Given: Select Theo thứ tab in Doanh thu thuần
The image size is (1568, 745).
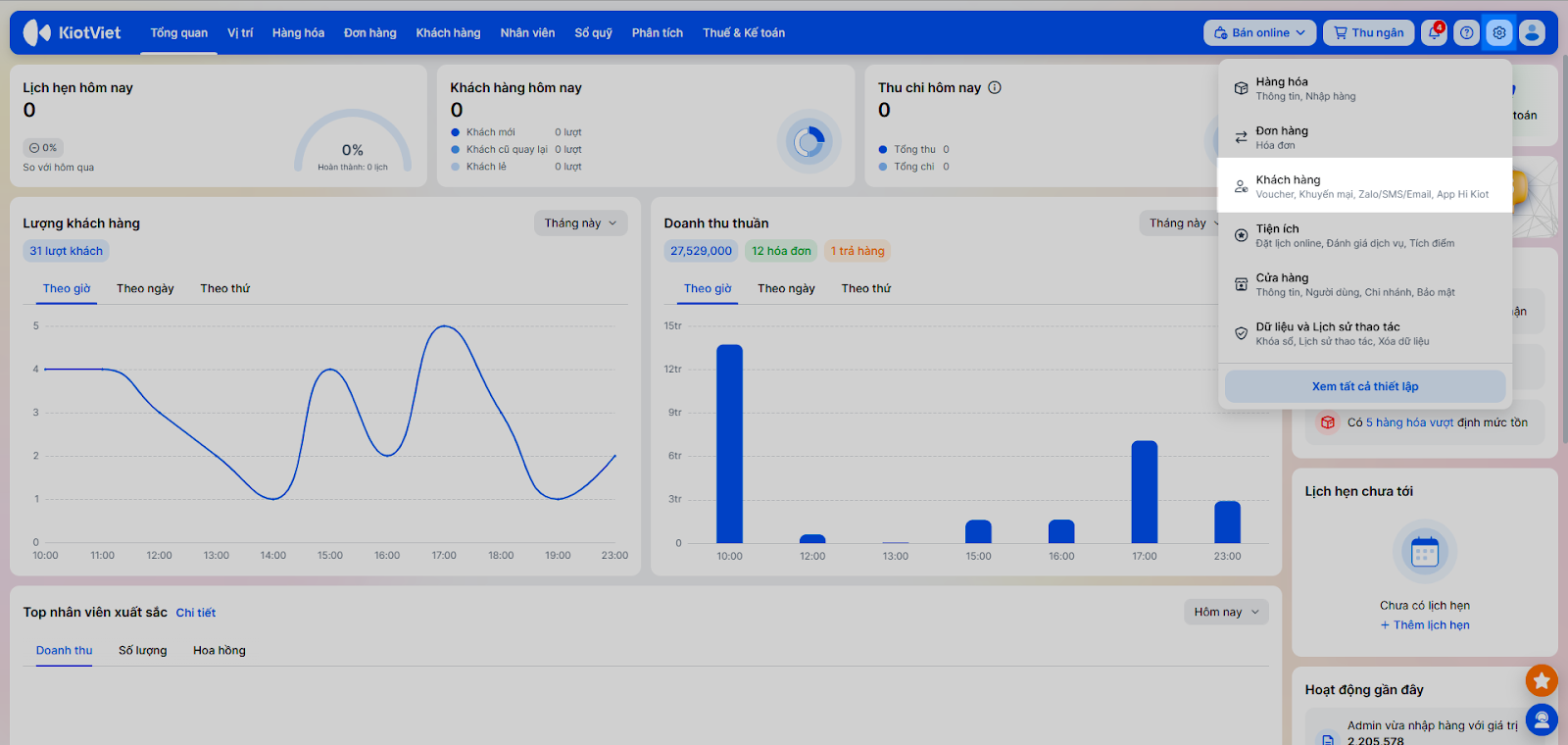Looking at the screenshot, I should tap(866, 288).
